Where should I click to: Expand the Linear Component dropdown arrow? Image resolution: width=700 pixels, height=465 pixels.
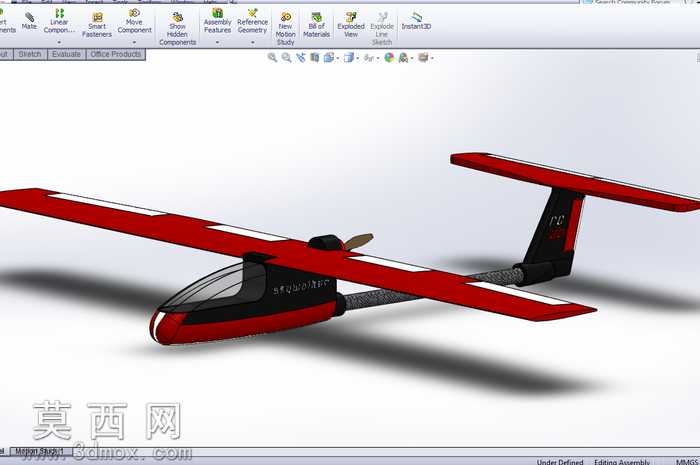[x=59, y=42]
